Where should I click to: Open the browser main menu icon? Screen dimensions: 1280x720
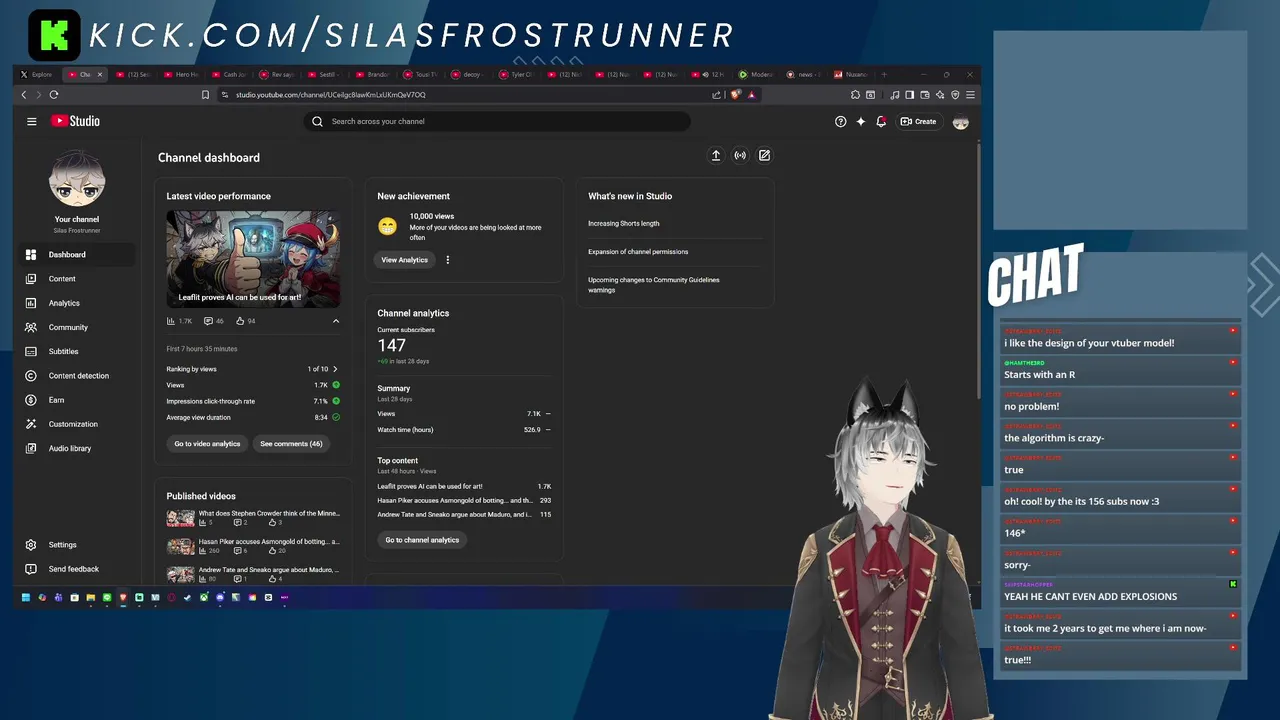[970, 95]
